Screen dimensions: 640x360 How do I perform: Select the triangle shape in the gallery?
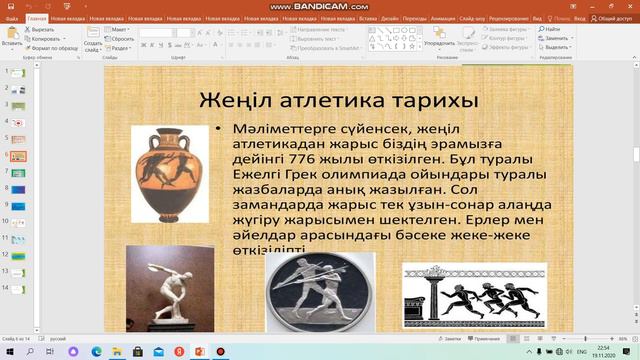point(372,38)
